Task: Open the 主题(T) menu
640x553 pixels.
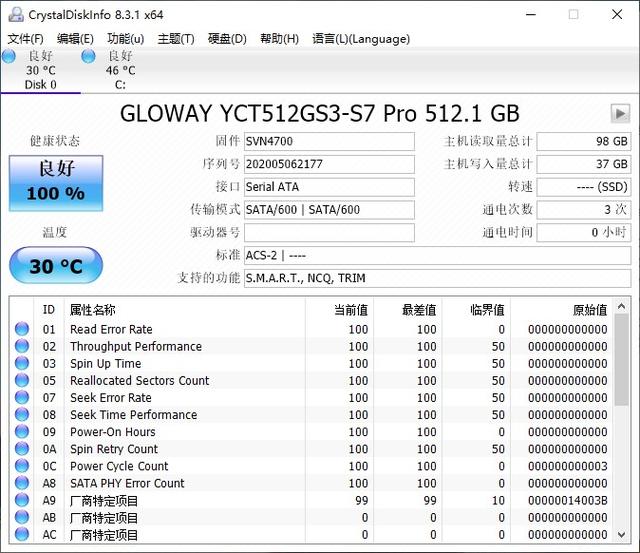Action: click(x=176, y=39)
